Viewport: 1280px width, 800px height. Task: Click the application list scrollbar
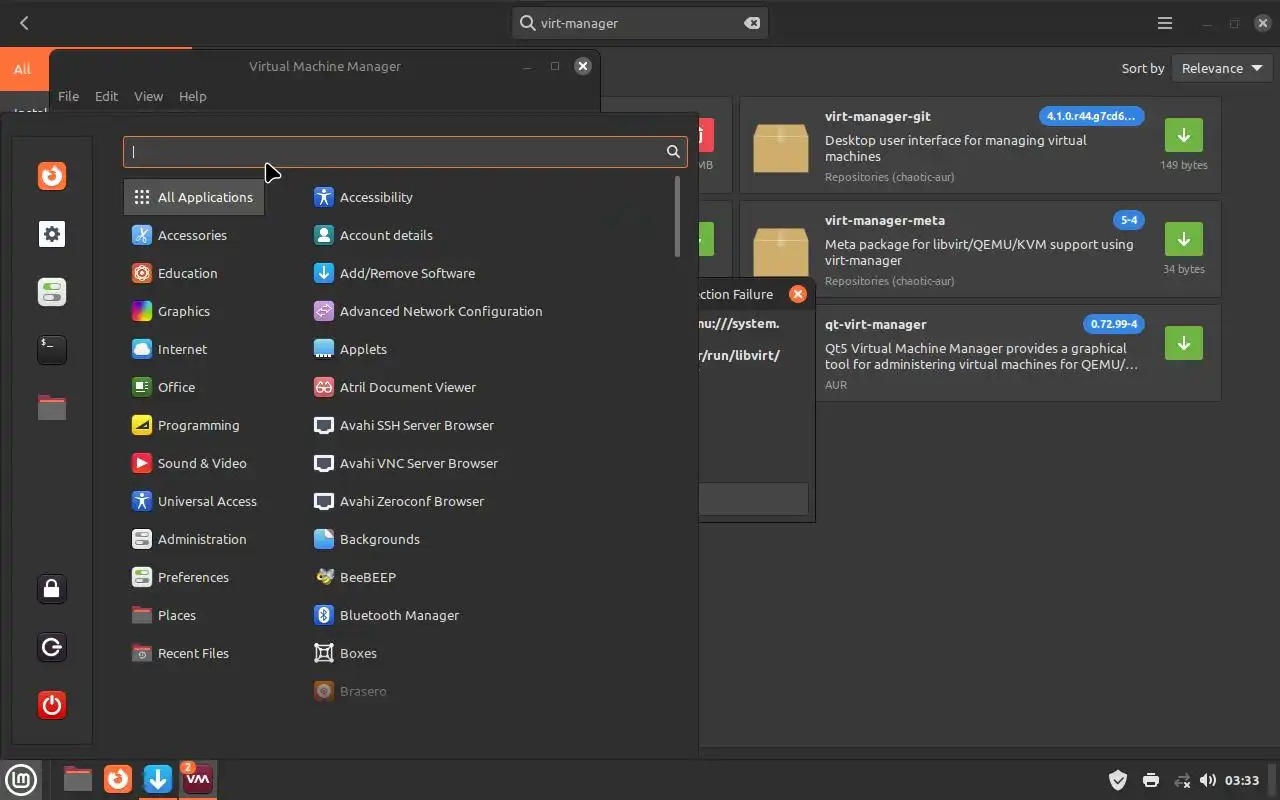678,216
